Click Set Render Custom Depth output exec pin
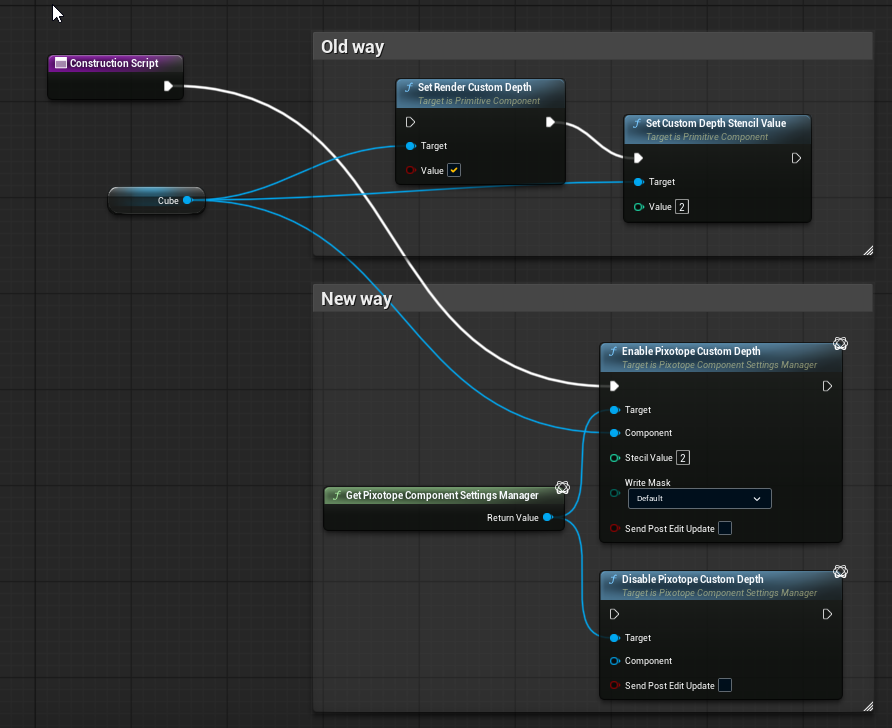 (550, 122)
